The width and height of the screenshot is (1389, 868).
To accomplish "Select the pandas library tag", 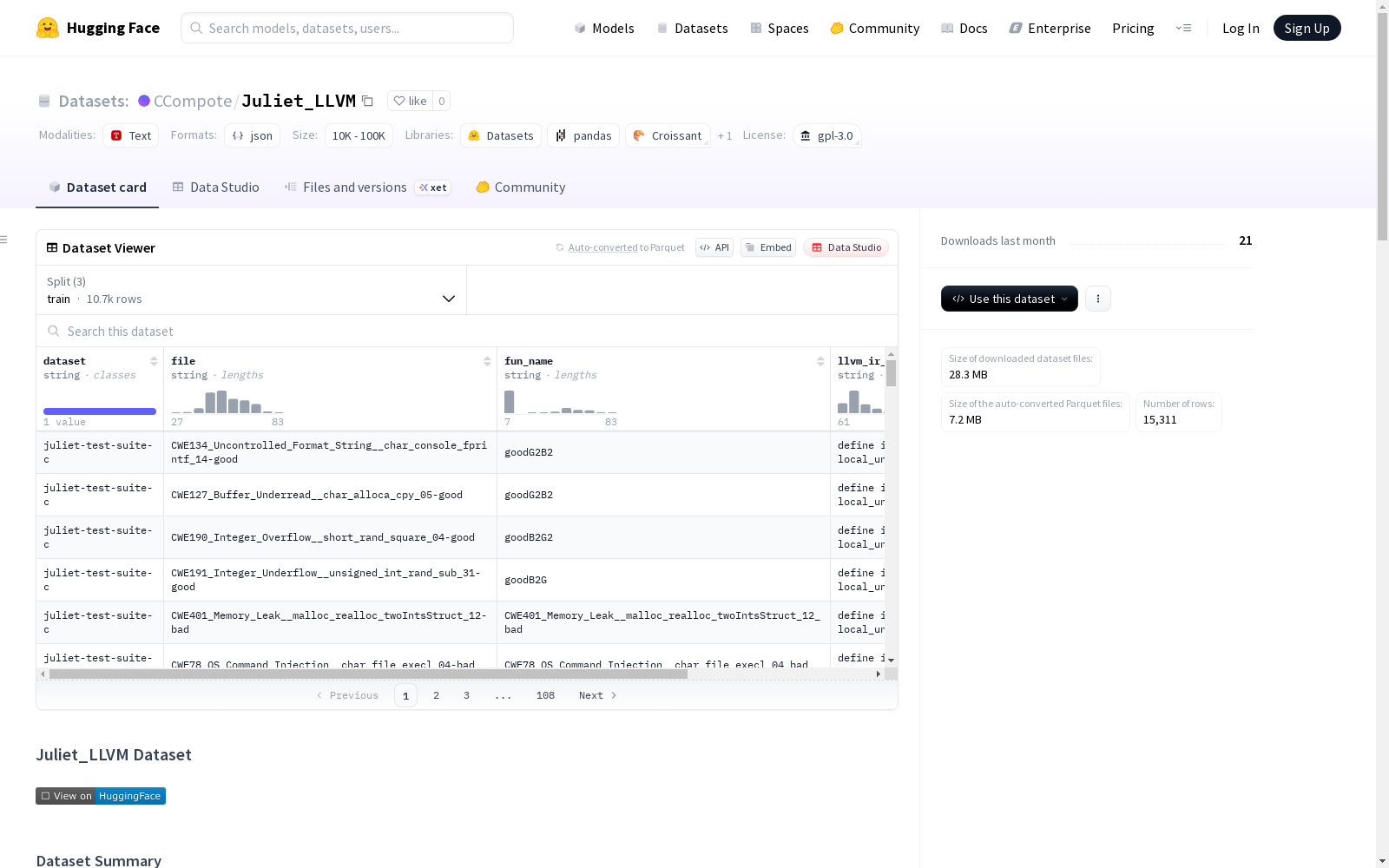I will pos(583,135).
